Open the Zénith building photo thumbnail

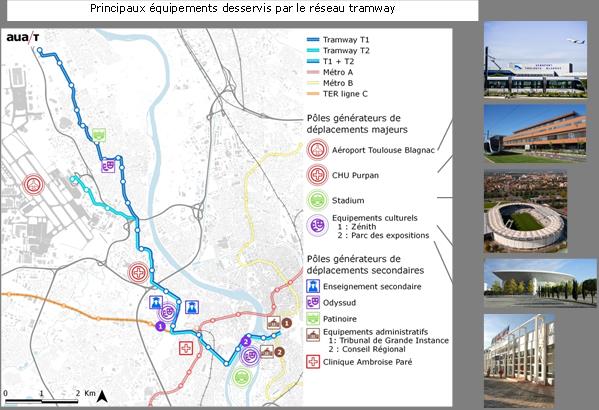(x=540, y=283)
